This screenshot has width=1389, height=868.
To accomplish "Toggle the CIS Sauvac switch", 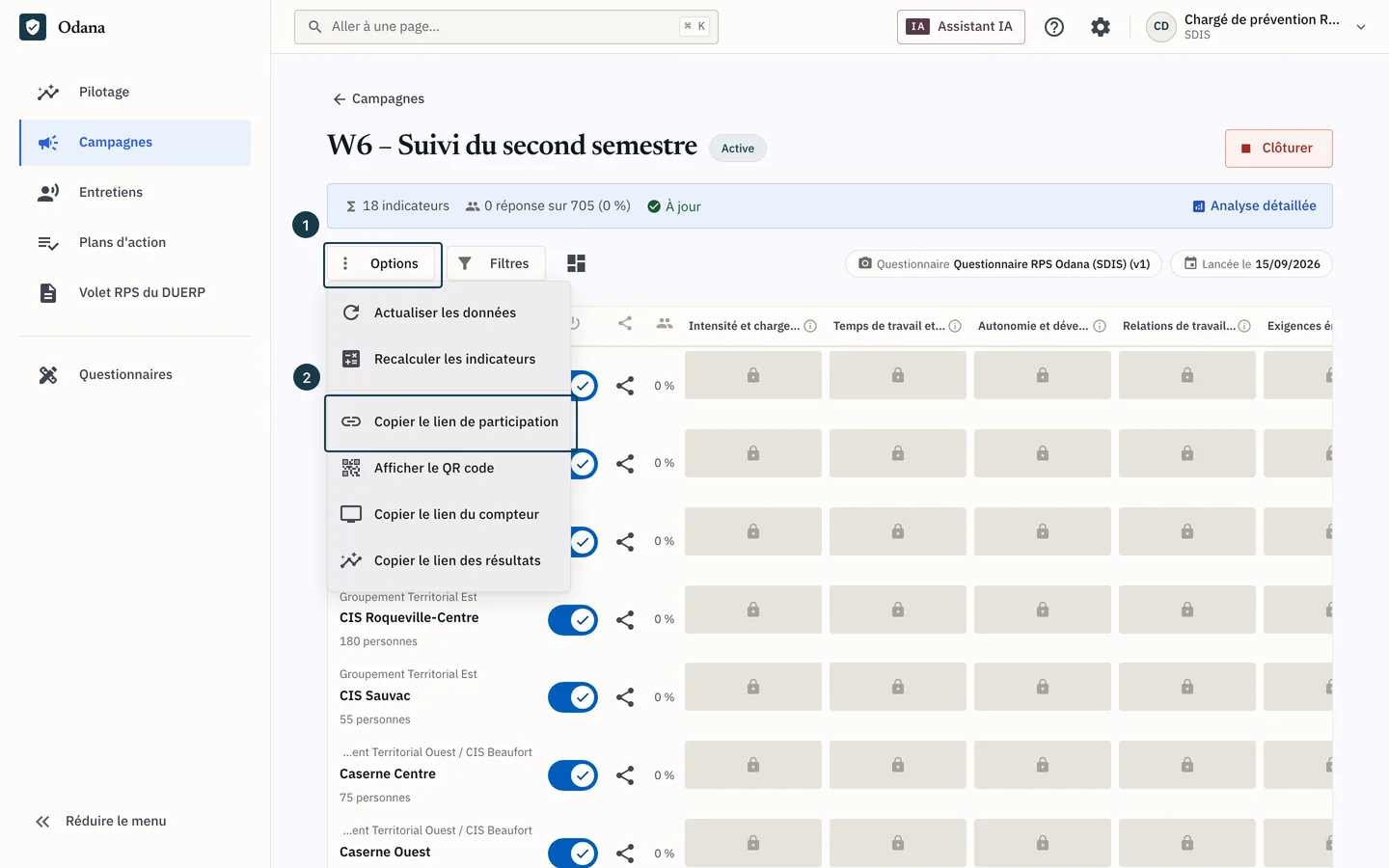I will [573, 697].
